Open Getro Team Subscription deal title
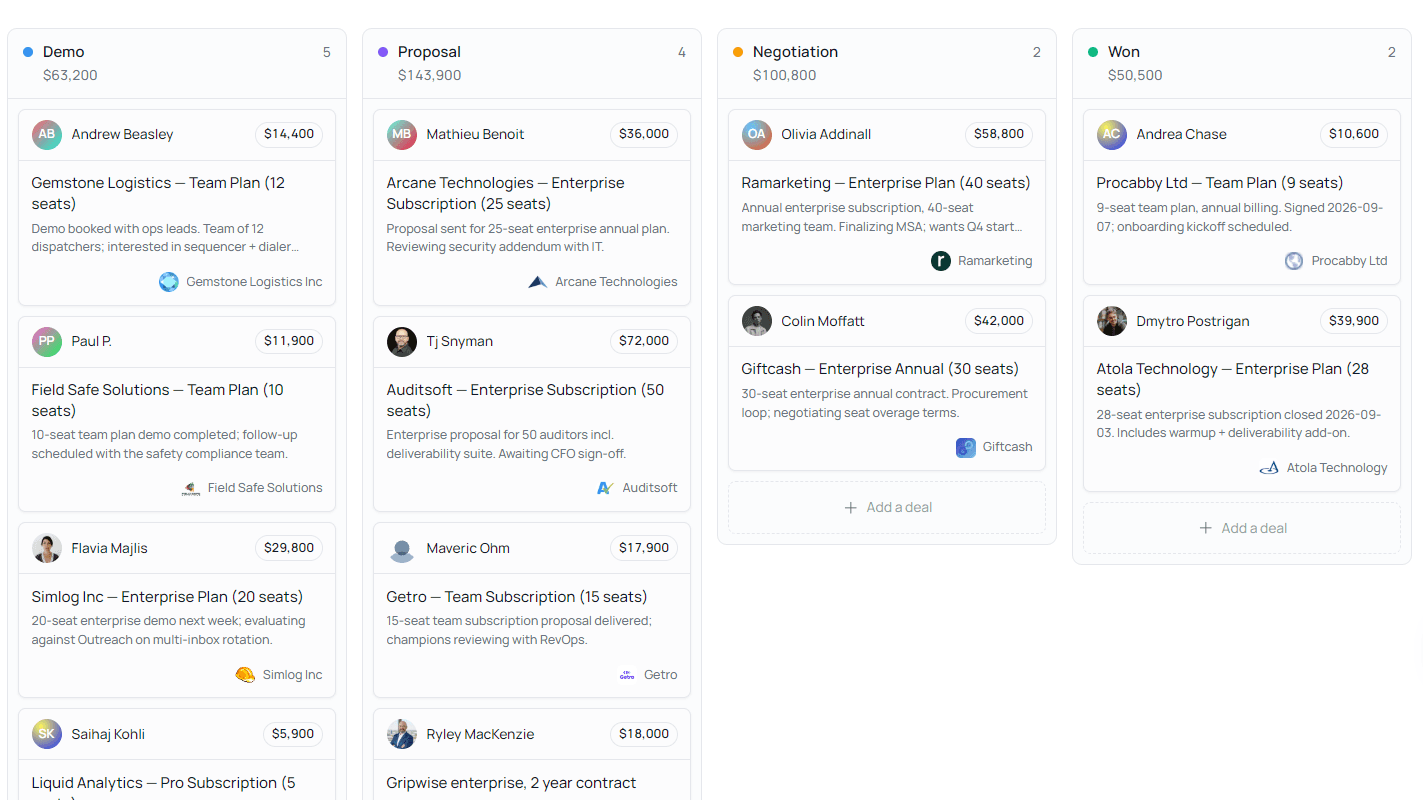 [517, 597]
